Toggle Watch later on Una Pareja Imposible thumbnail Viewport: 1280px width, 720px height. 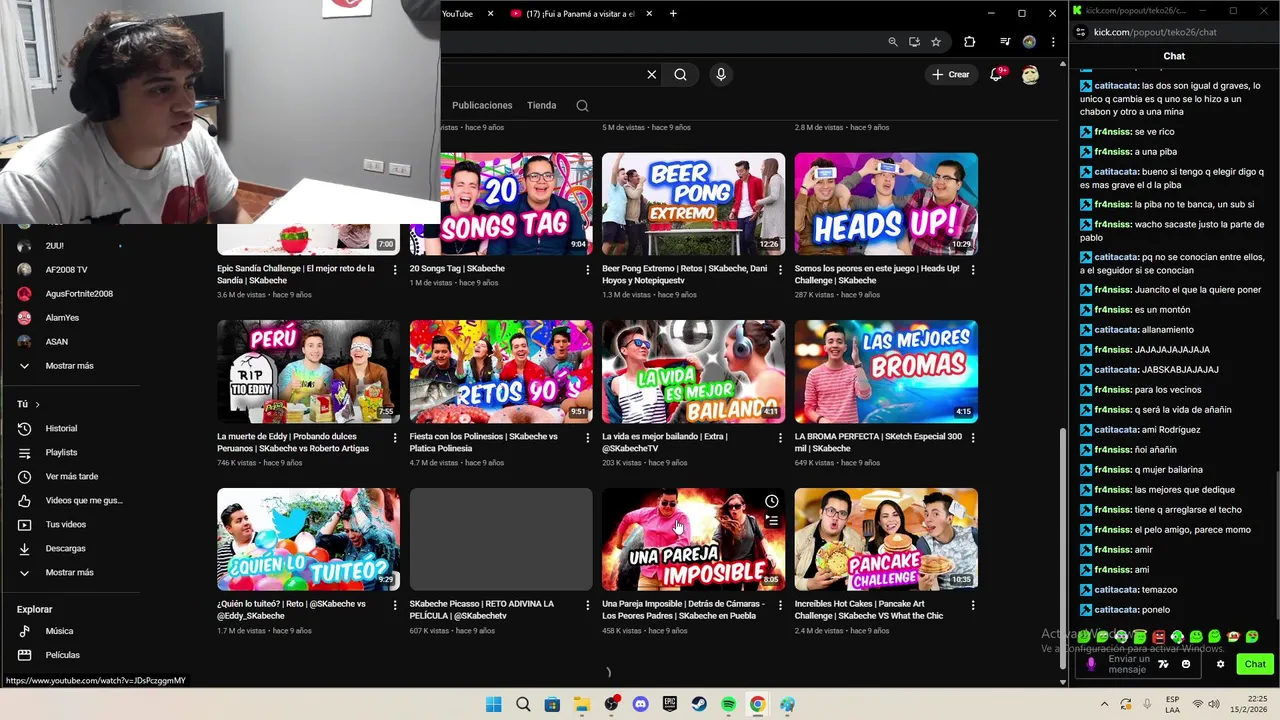point(772,501)
